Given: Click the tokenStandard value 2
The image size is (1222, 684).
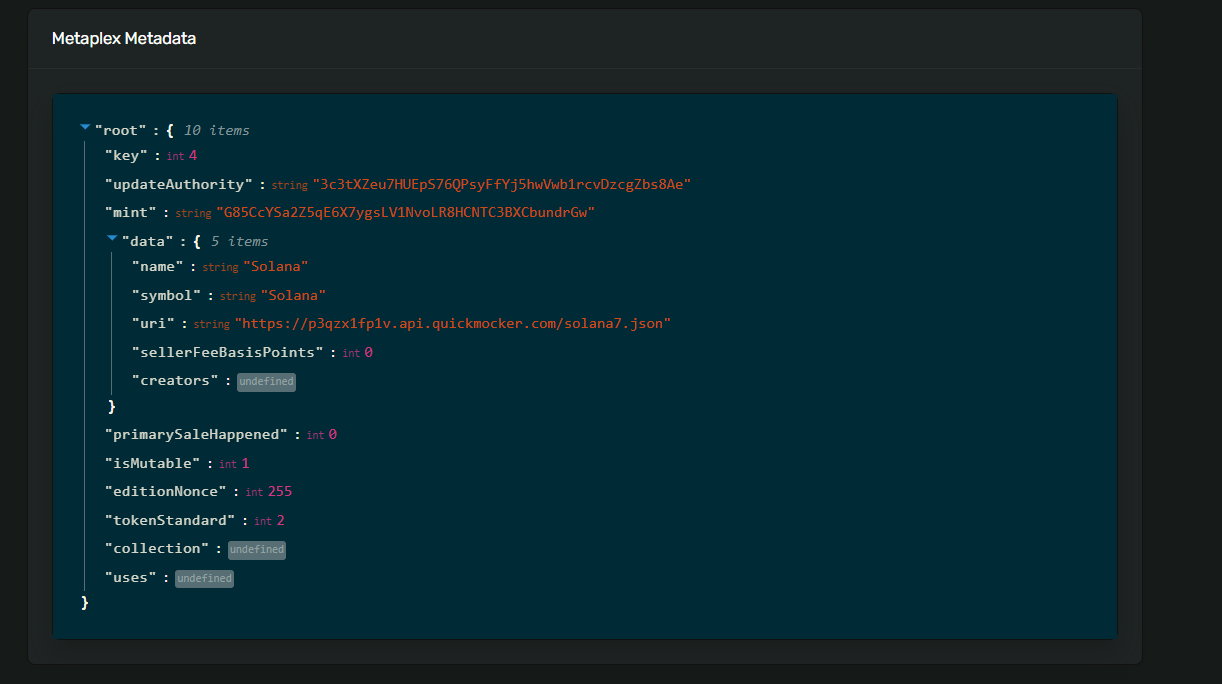Looking at the screenshot, I should click(281, 521).
